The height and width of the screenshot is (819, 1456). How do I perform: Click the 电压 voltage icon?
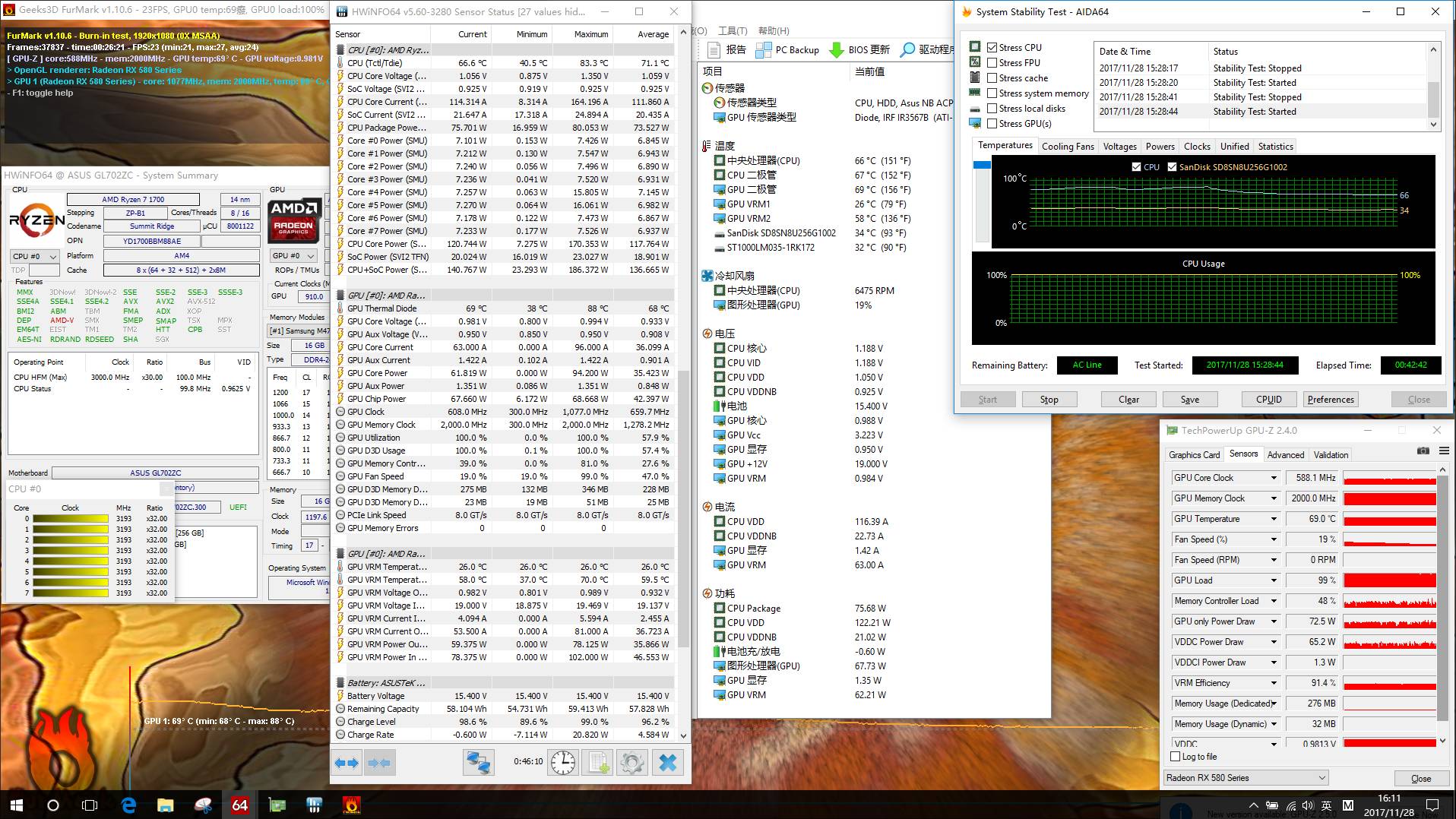(707, 334)
